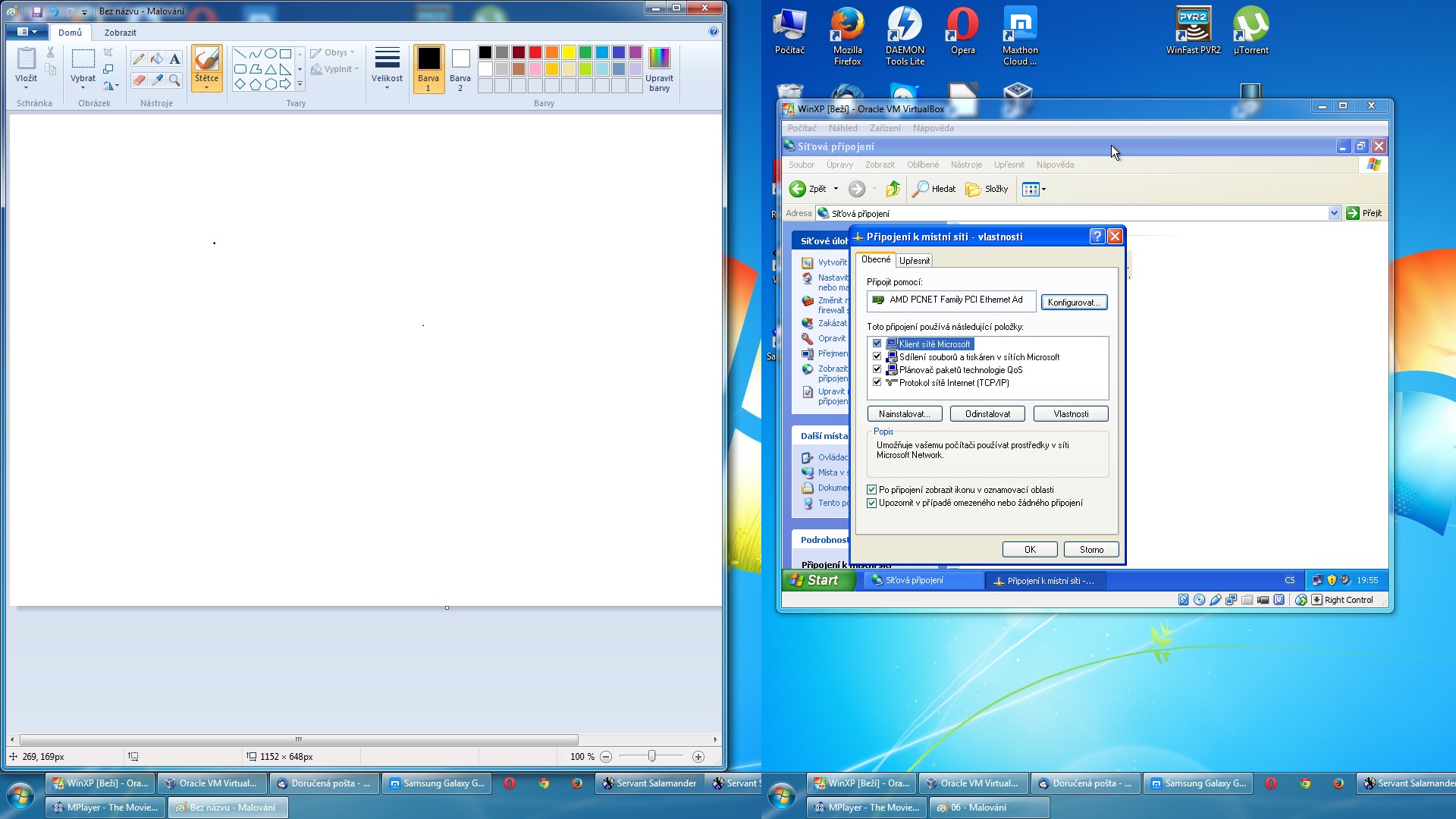Open the Velikost line size dropdown
The width and height of the screenshot is (1456, 819).
click(387, 69)
